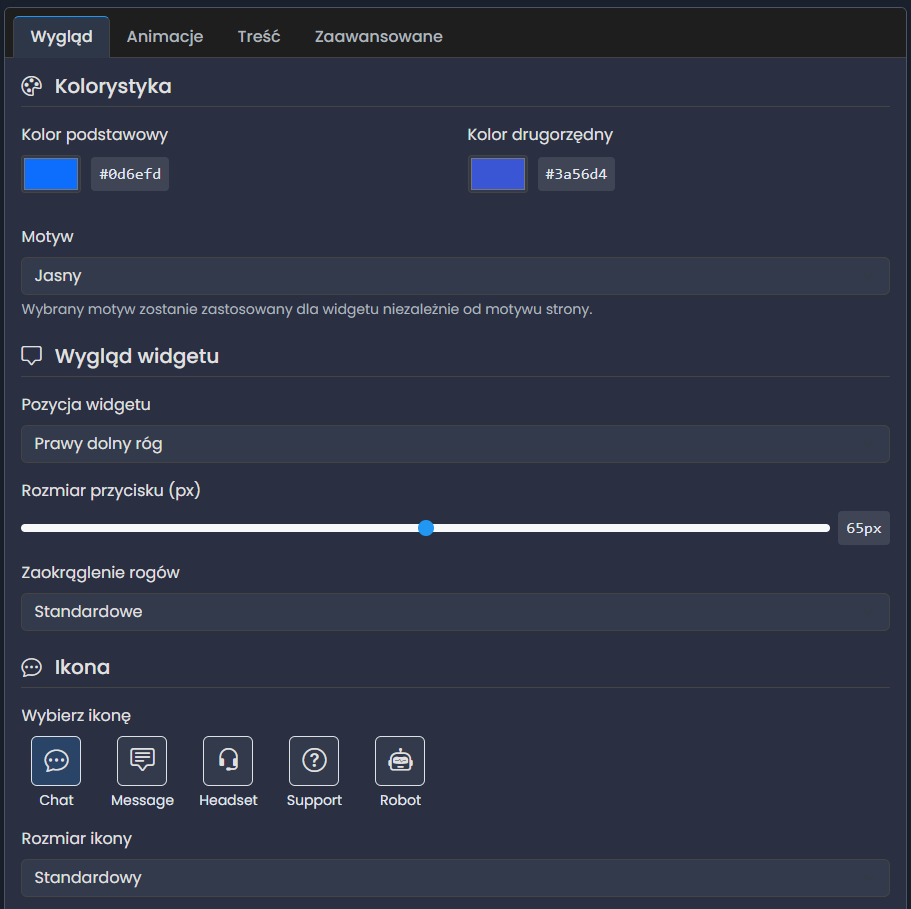
Task: Expand the Pozycja widgetu dropdown
Action: (455, 444)
